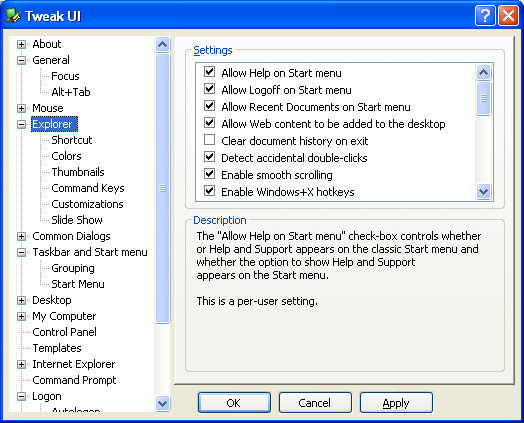Uncheck Enable Windows+X hotkeys
This screenshot has height=423, width=524.
pos(210,191)
